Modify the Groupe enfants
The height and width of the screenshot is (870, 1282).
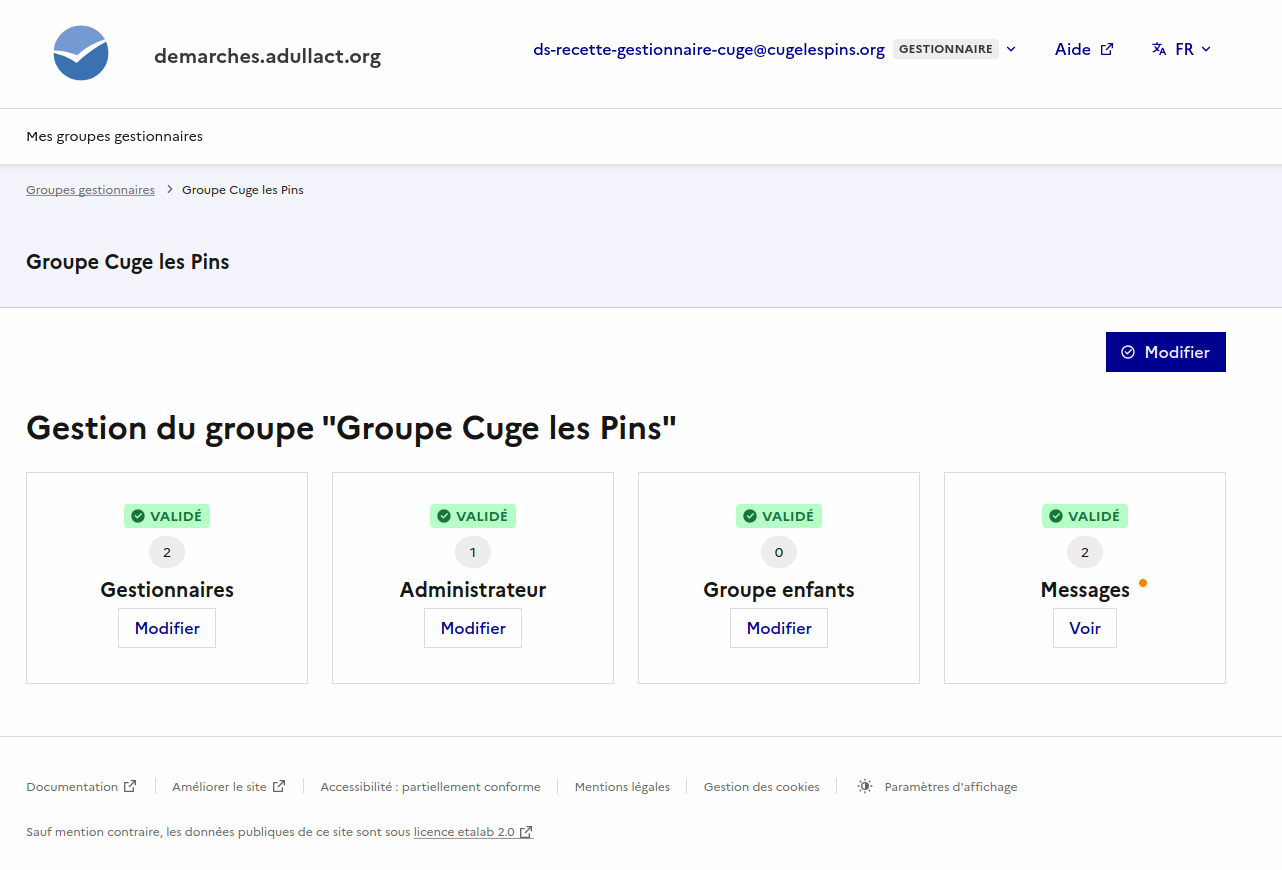pos(779,628)
